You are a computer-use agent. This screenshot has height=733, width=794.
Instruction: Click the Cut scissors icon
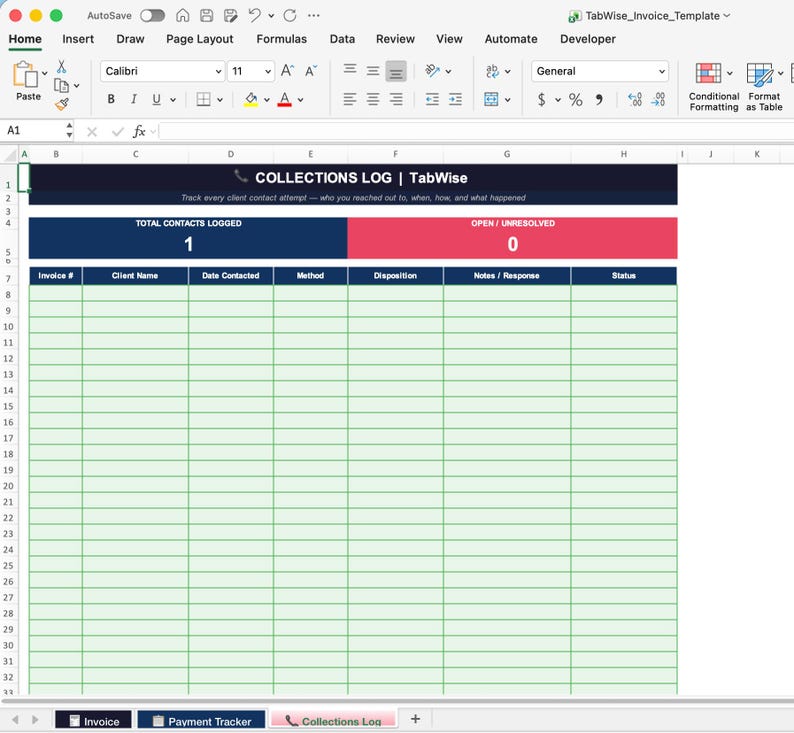point(61,67)
